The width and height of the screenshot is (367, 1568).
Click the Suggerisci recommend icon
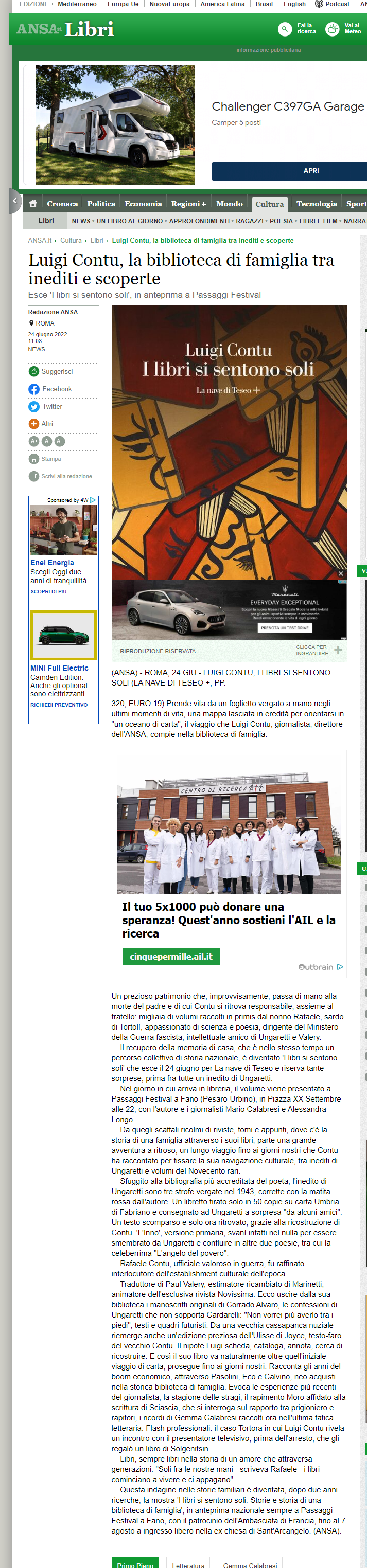click(33, 371)
